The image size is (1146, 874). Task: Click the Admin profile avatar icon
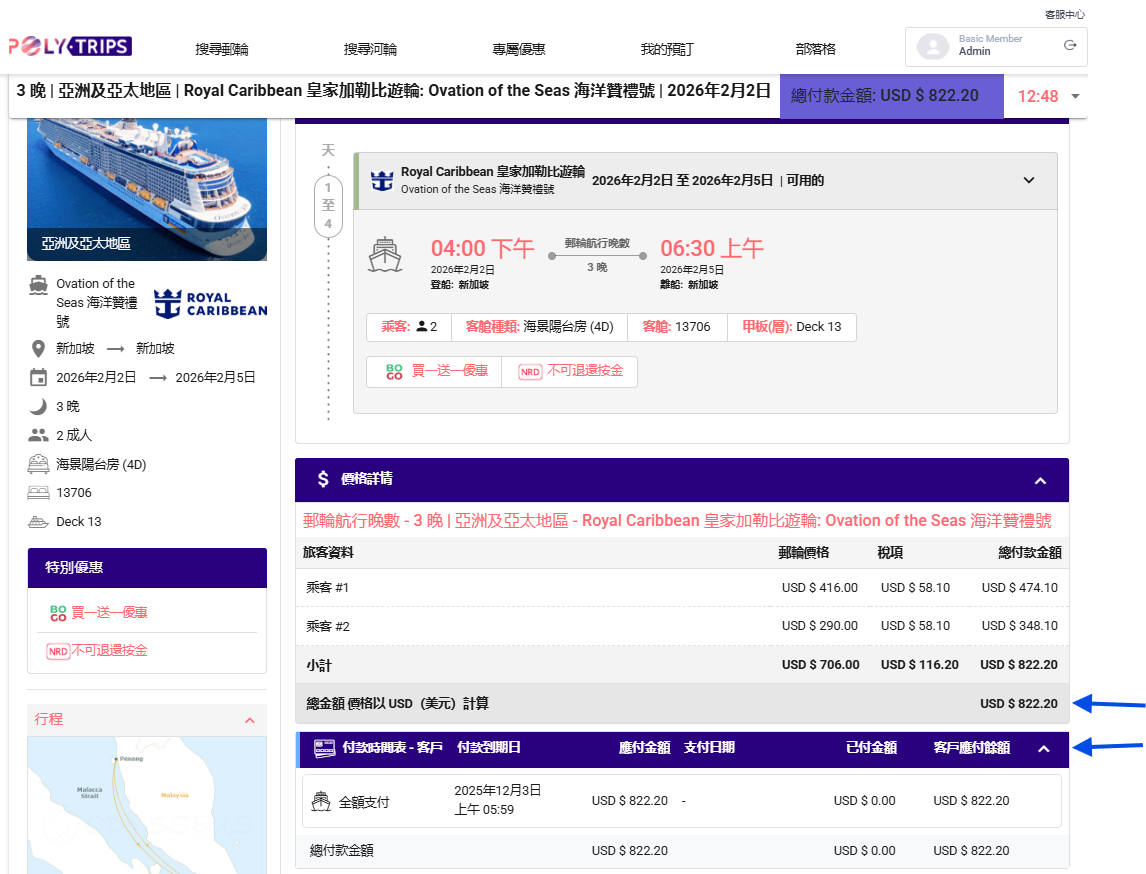pos(932,46)
